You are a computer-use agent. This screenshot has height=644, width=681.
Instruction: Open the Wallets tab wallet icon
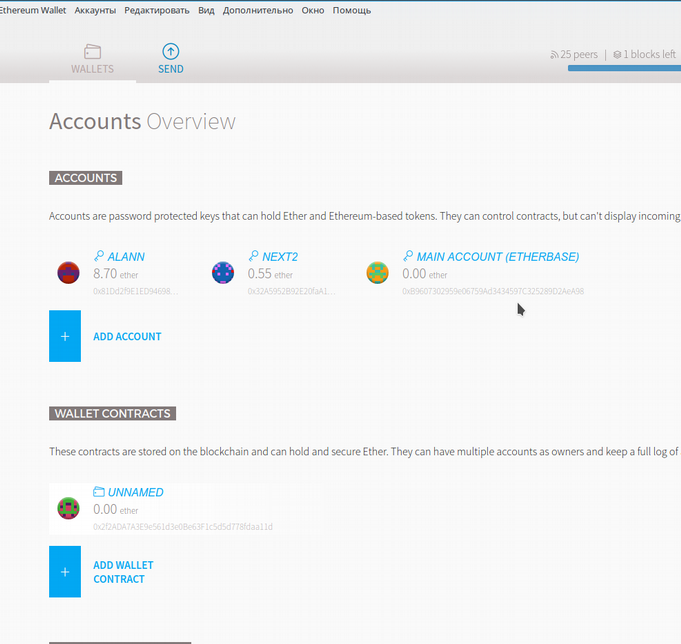[93, 52]
